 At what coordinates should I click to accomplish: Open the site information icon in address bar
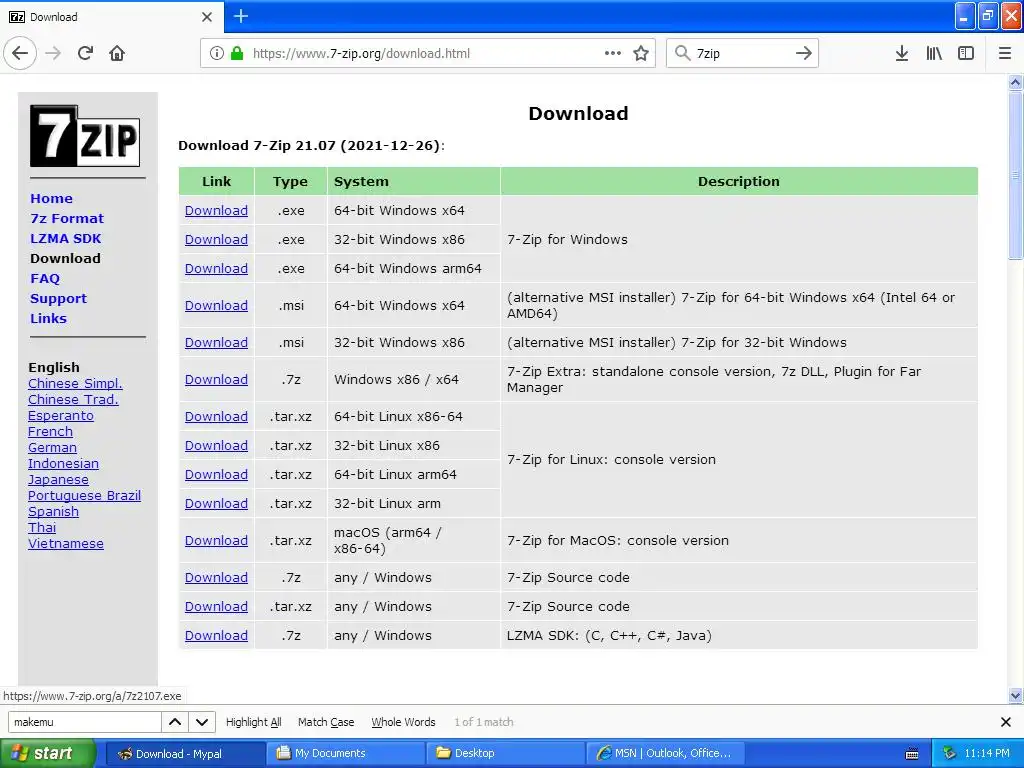click(216, 53)
